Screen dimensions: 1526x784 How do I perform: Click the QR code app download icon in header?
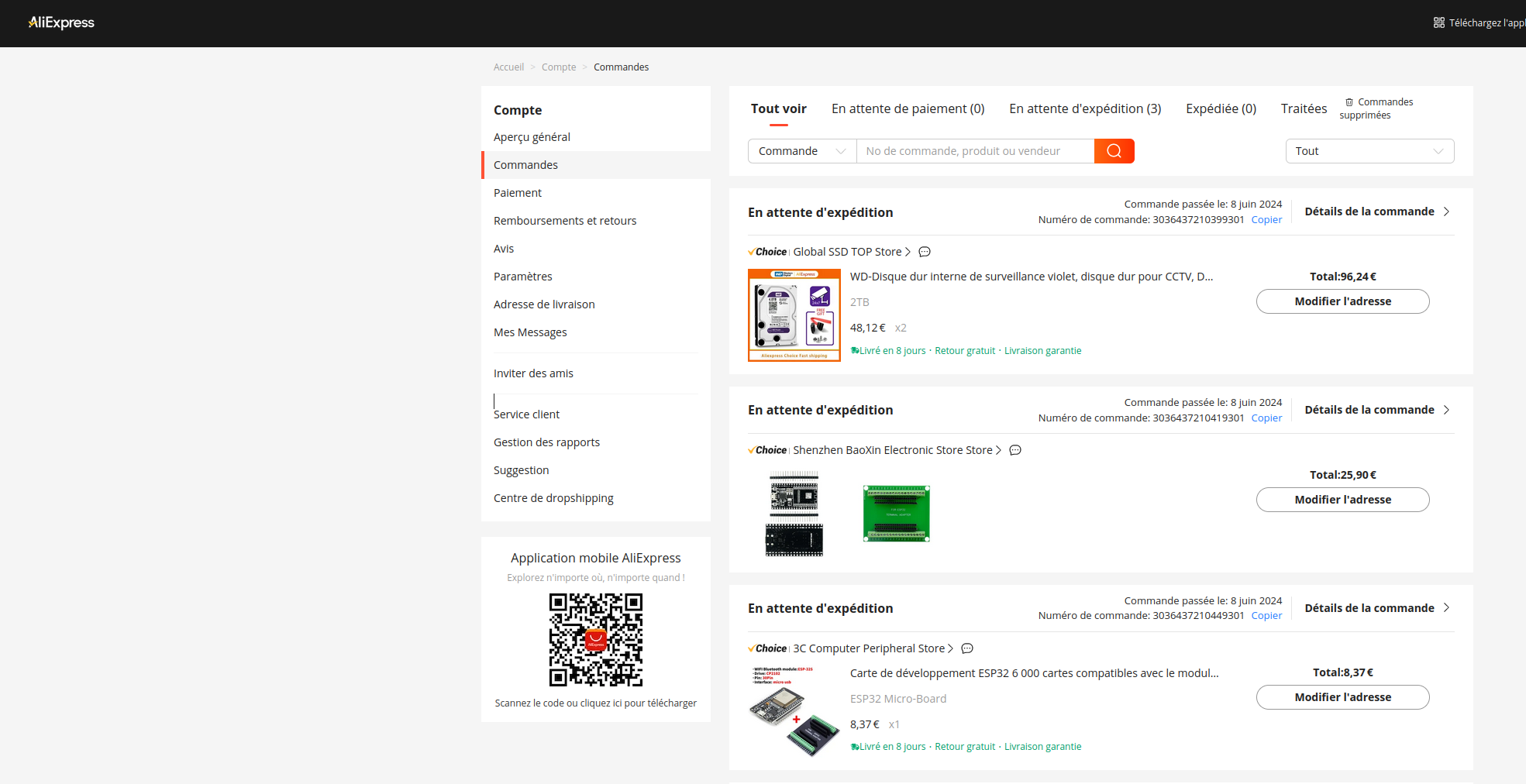1438,22
